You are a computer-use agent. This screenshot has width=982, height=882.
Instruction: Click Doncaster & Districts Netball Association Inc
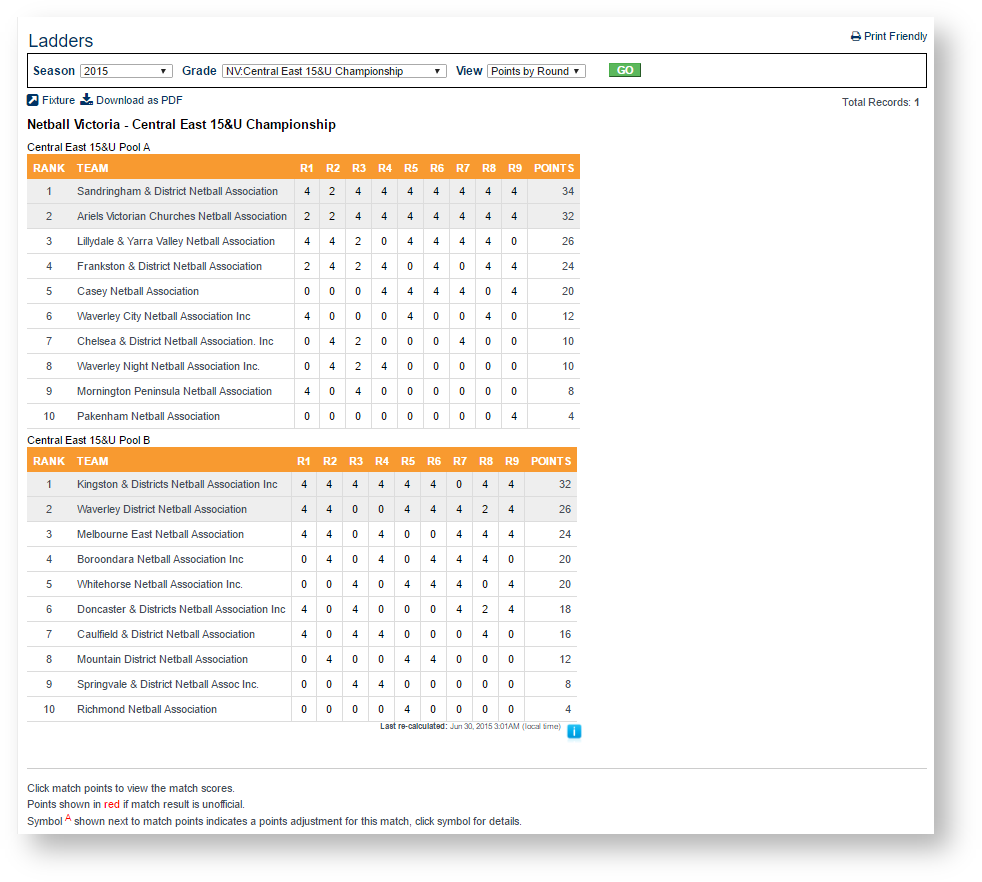[181, 610]
